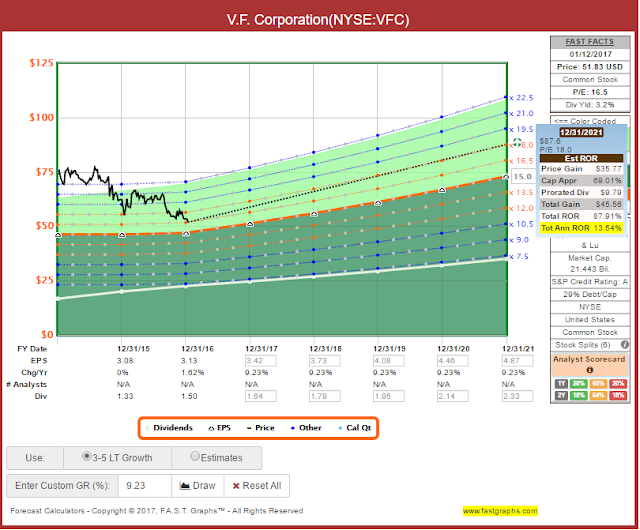This screenshot has height=530, width=640.
Task: Open the Stock Splits info icon
Action: (x=624, y=345)
